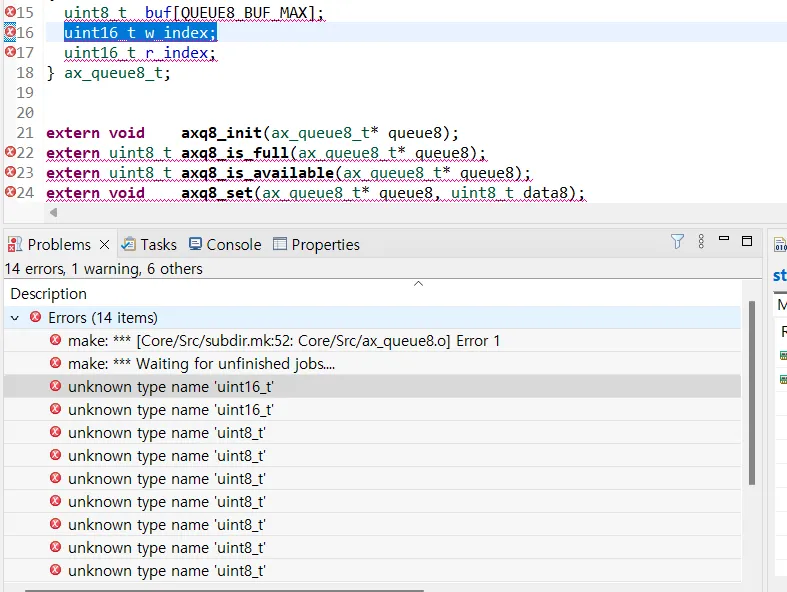Click the error marker on line 17
Viewport: 787px width, 592px height.
tap(10, 52)
